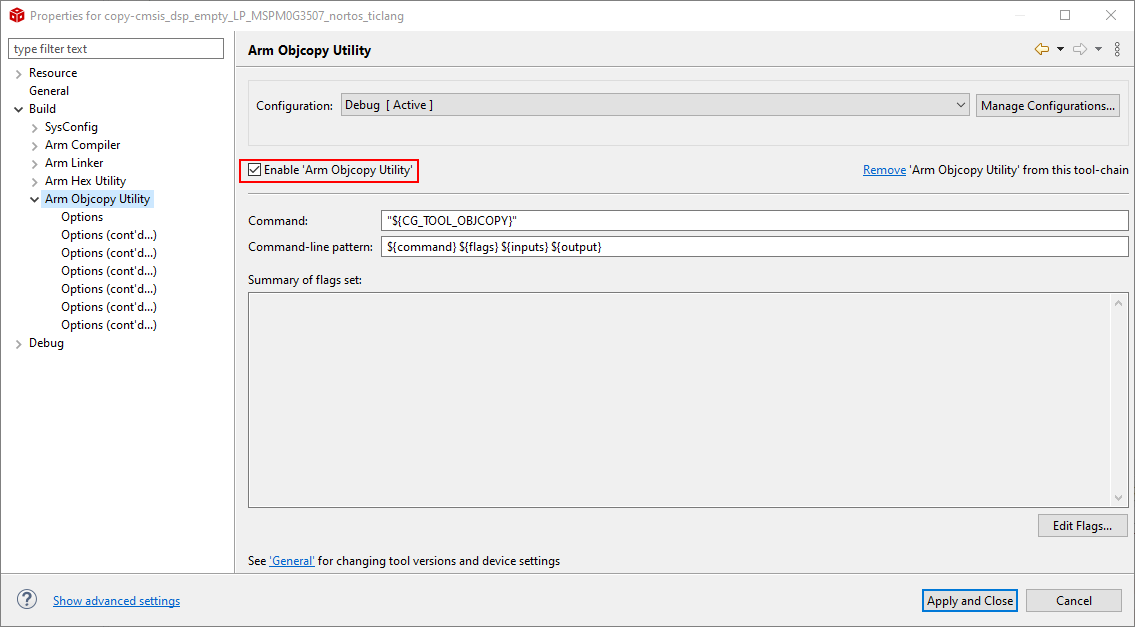Click the Manage Configurations button
Viewport: 1135px width, 627px height.
coord(1047,105)
